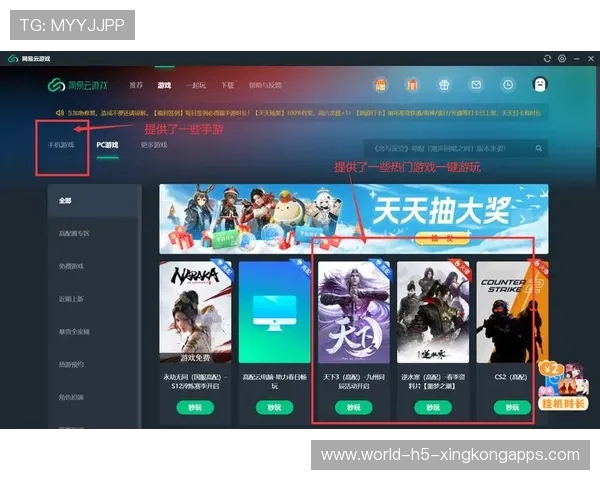Open the Counter Strike game cover
Viewport: 600px width, 480px height.
pyautogui.click(x=512, y=312)
